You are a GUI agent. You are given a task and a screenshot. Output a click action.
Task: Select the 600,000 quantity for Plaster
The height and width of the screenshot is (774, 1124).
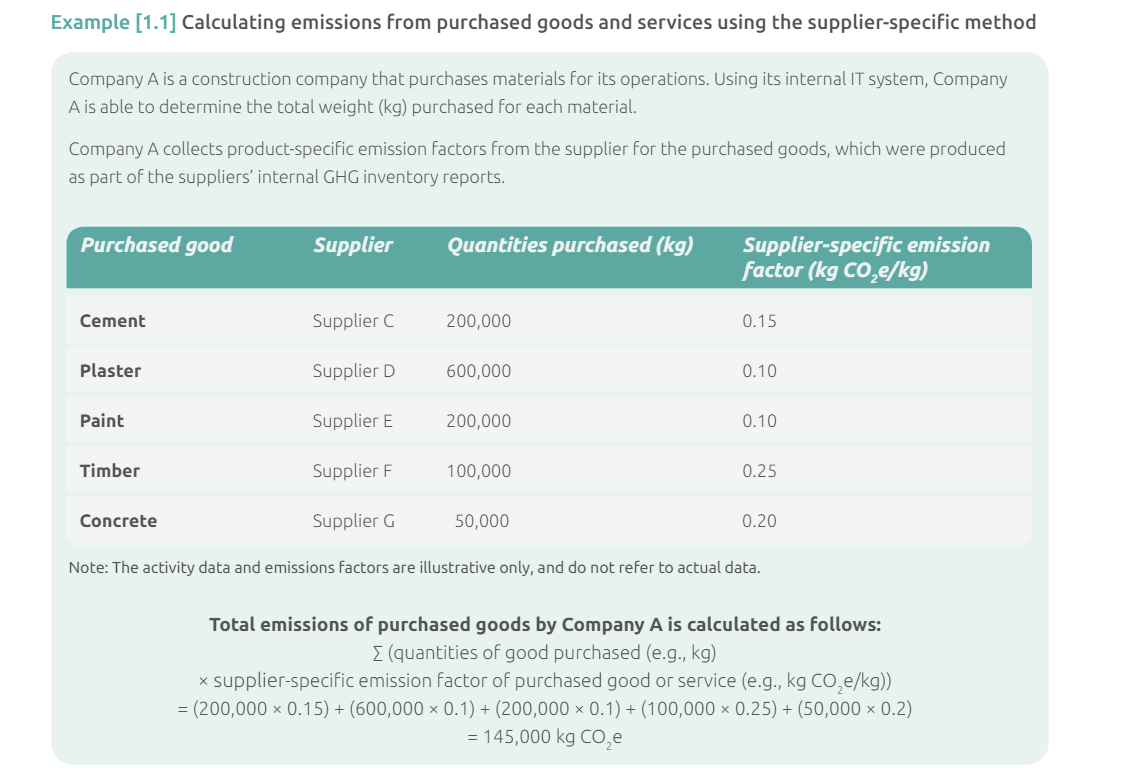click(479, 371)
